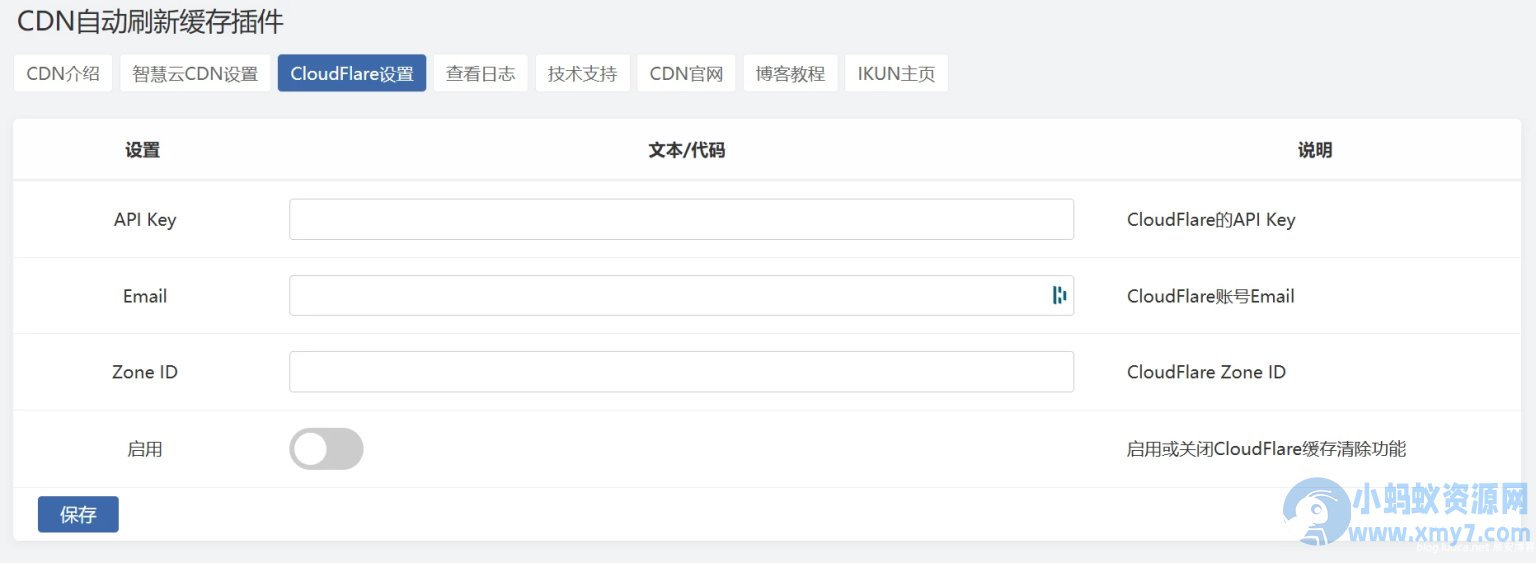This screenshot has height=563, width=1536.
Task: Click the Zone ID row label
Action: point(145,372)
